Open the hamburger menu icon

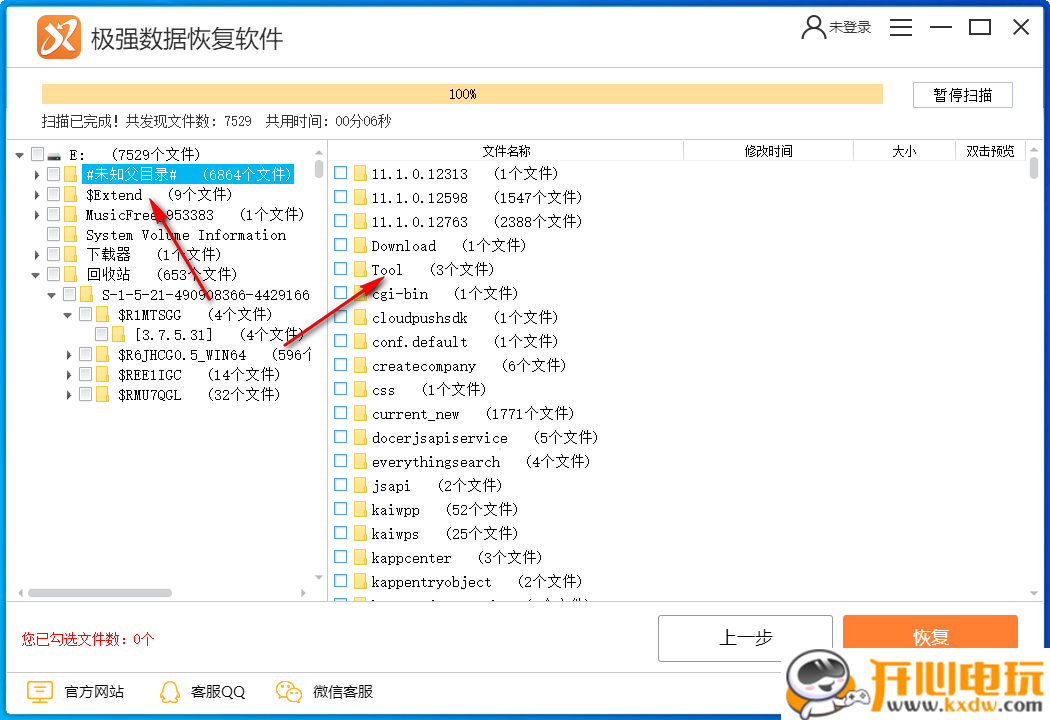click(x=901, y=27)
